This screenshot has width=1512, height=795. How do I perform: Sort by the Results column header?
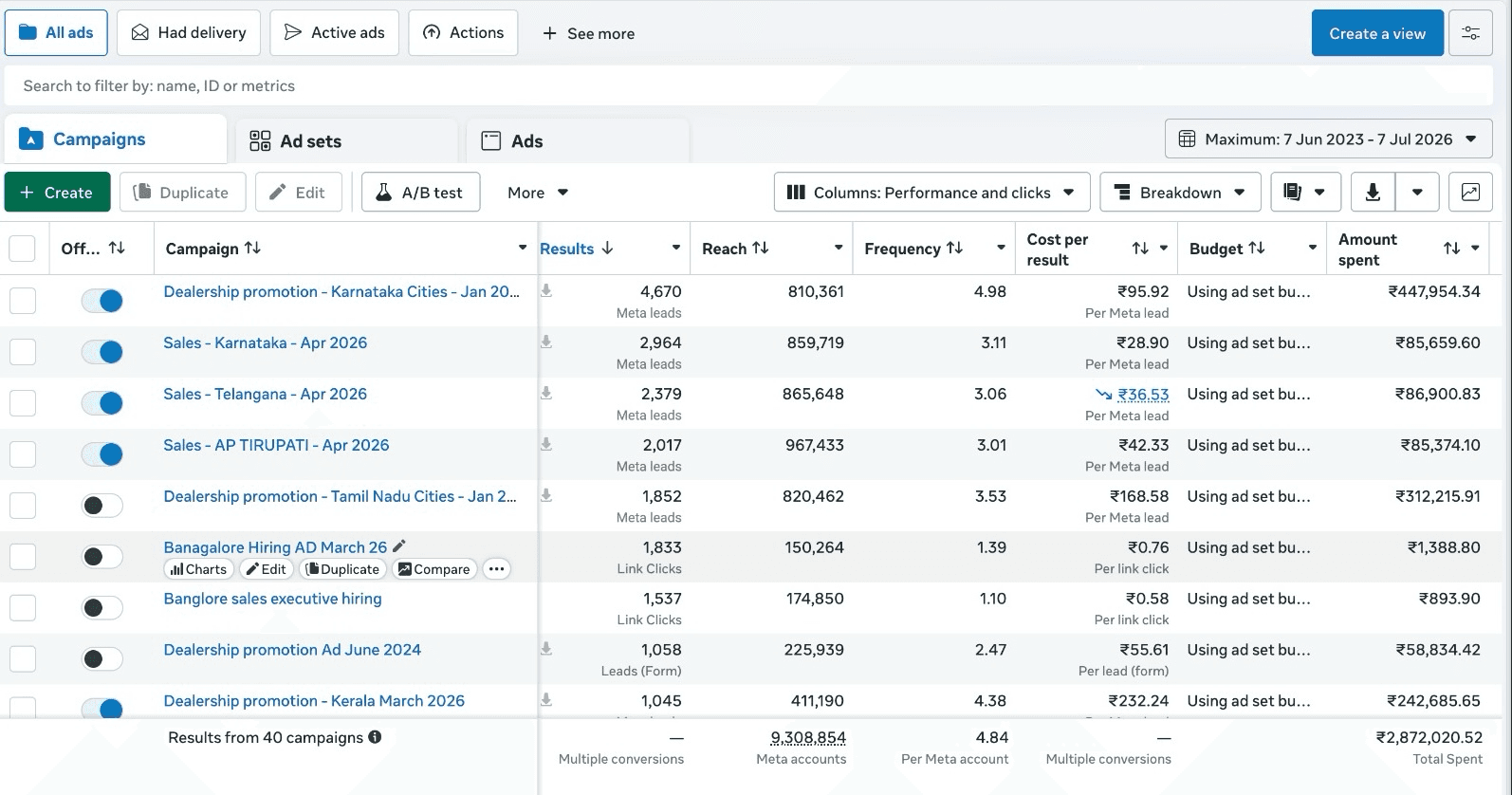click(x=576, y=249)
